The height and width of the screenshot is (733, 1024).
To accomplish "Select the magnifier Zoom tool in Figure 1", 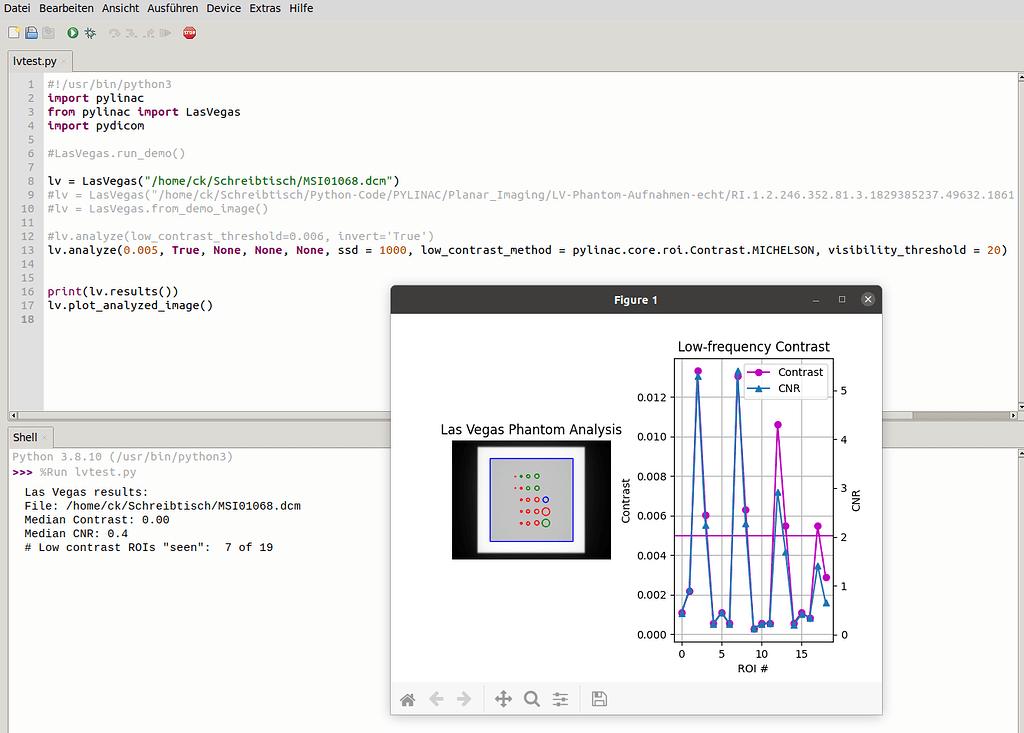I will pyautogui.click(x=531, y=699).
